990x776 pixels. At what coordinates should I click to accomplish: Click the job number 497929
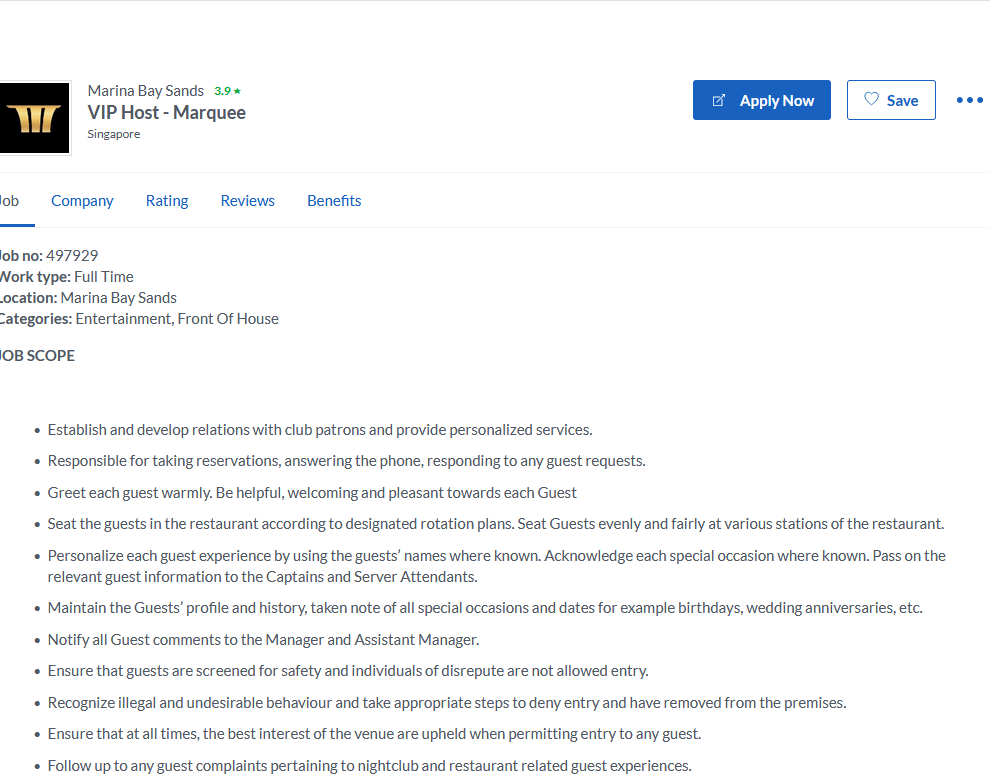point(72,256)
